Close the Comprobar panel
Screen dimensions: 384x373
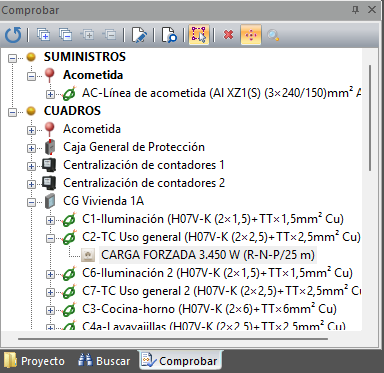tap(372, 10)
